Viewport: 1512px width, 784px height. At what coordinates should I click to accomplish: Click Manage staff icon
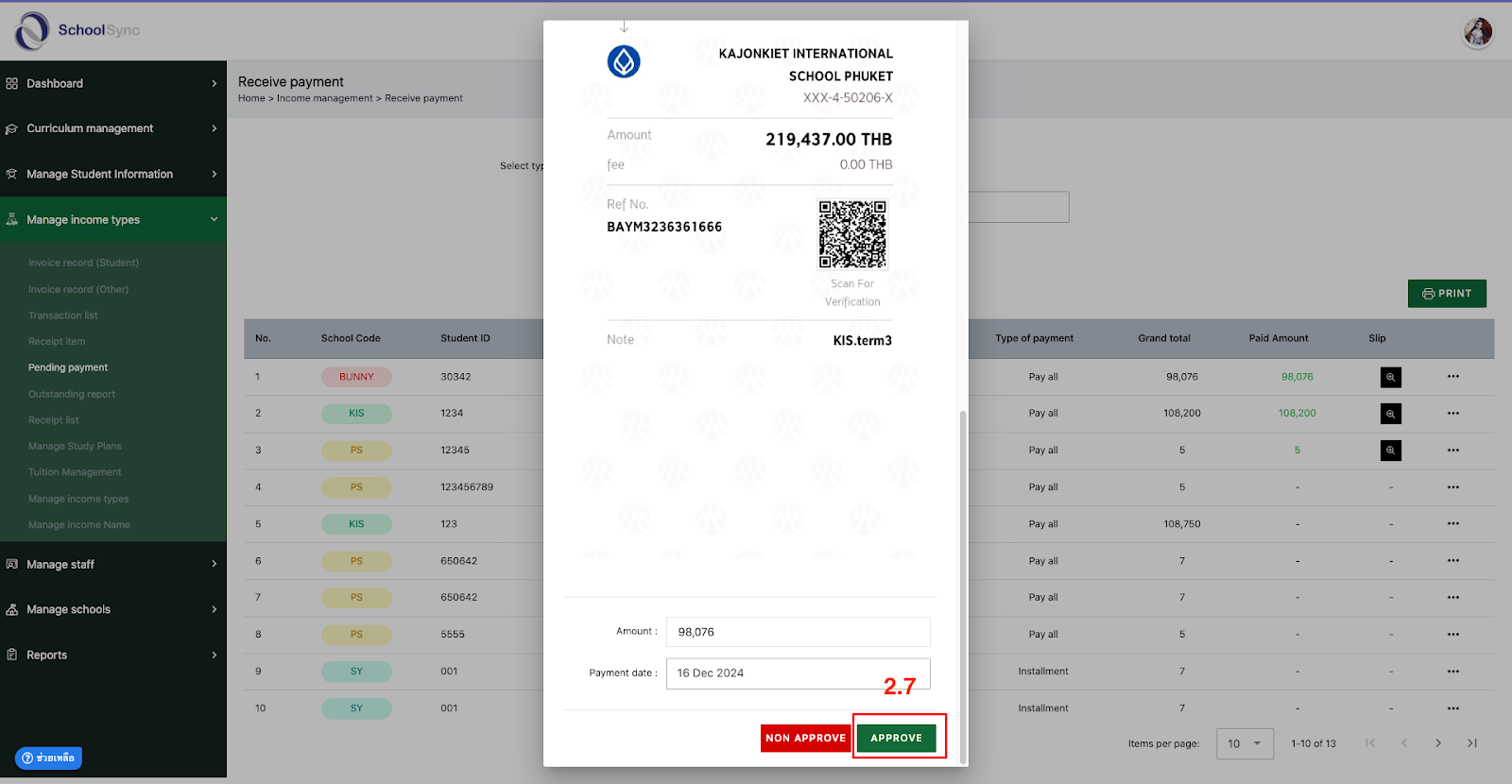pos(12,564)
